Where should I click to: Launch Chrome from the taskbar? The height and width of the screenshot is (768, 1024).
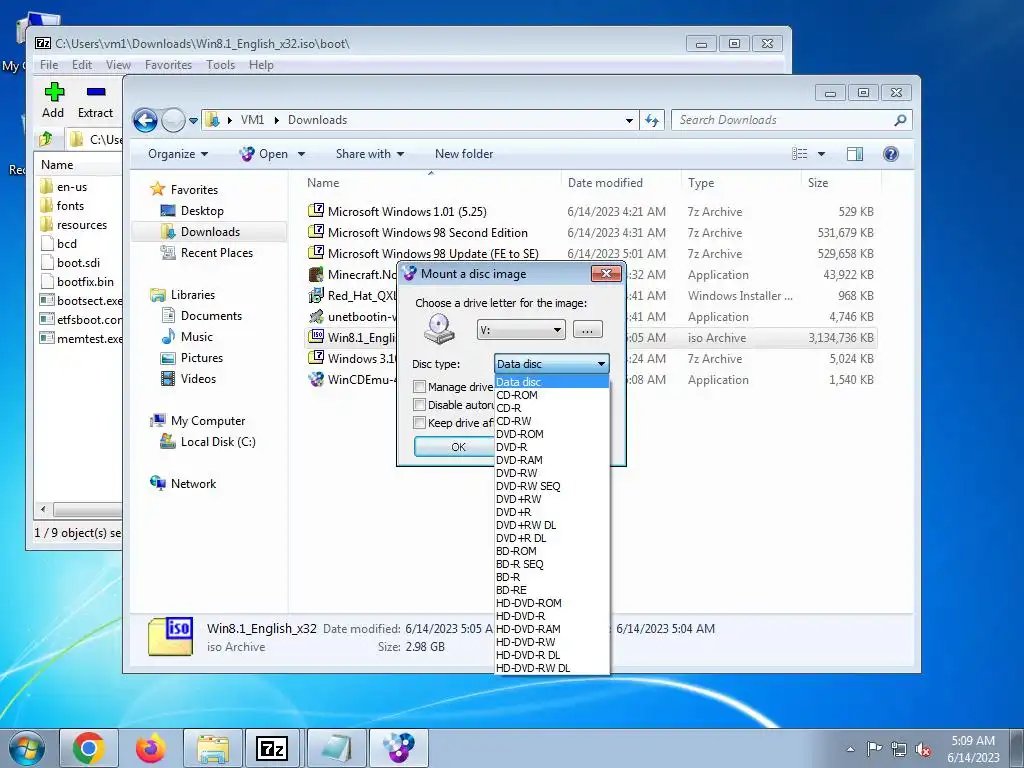[x=89, y=748]
